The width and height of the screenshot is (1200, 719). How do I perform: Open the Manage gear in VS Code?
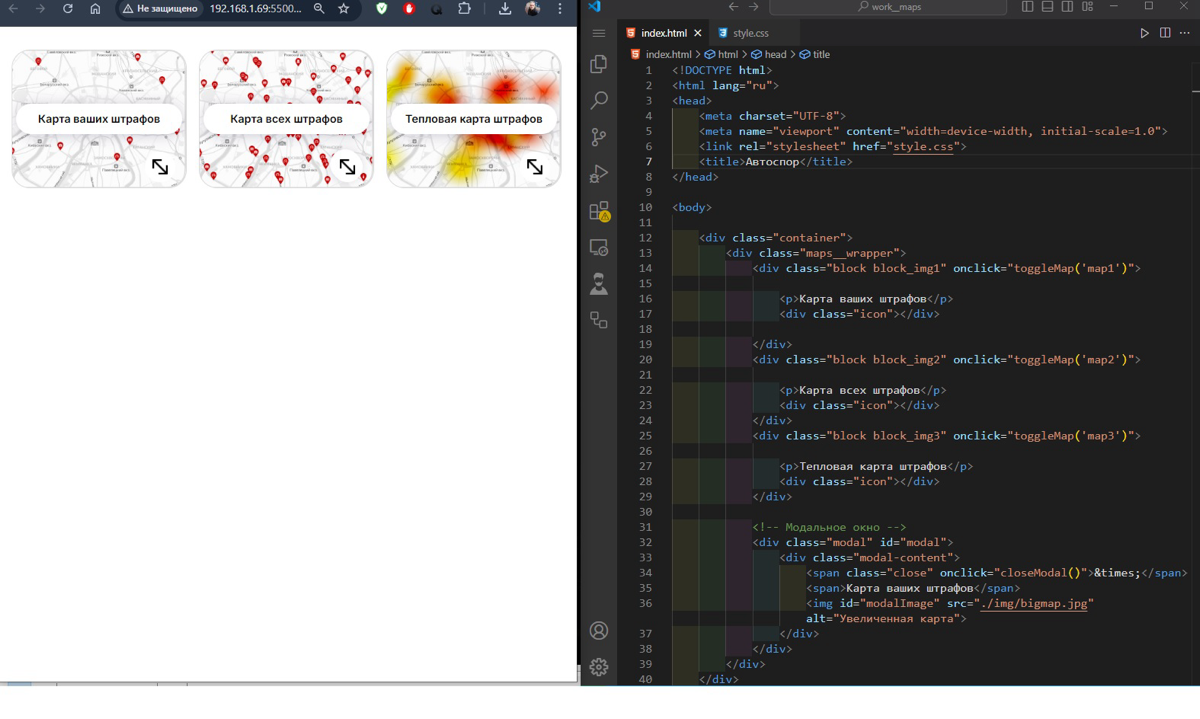599,666
